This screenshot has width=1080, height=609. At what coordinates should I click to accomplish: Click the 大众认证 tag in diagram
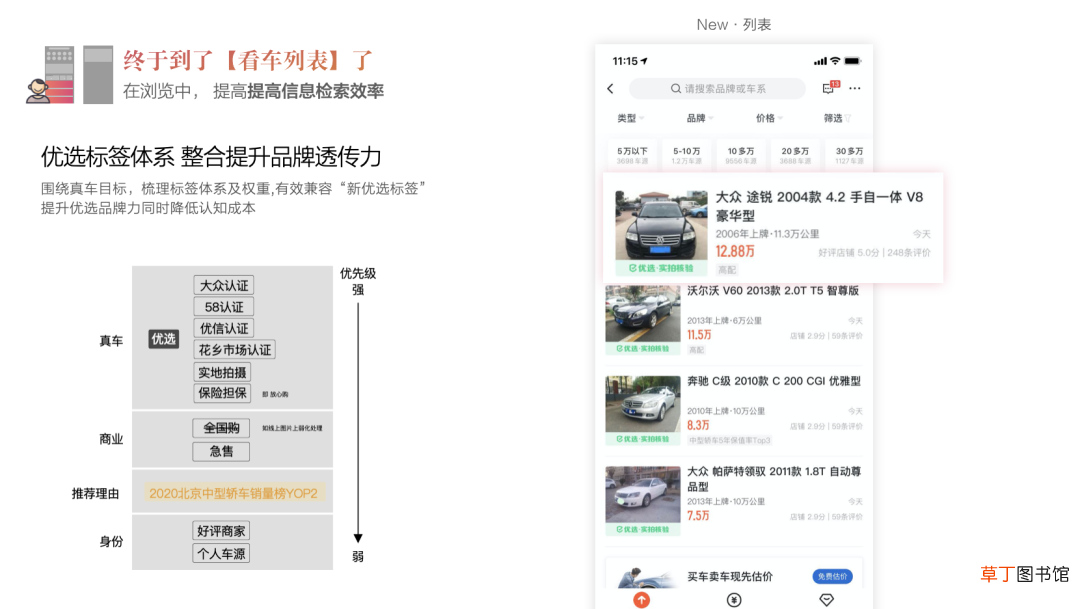(x=224, y=285)
